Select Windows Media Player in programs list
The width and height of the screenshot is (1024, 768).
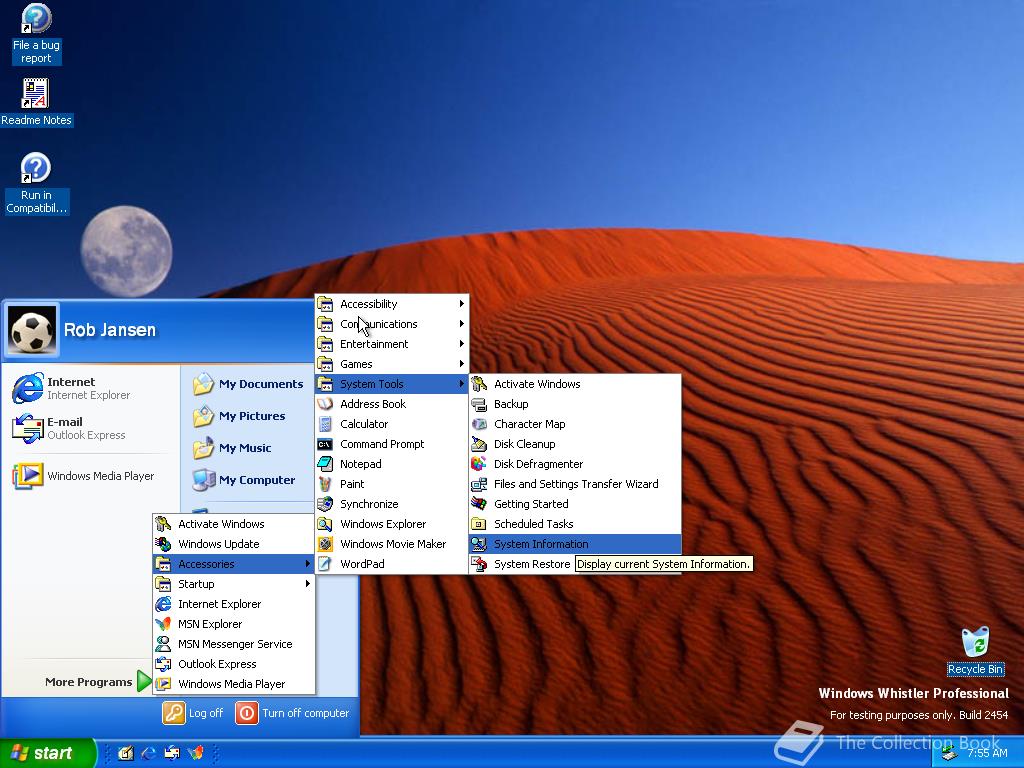[x=234, y=684]
